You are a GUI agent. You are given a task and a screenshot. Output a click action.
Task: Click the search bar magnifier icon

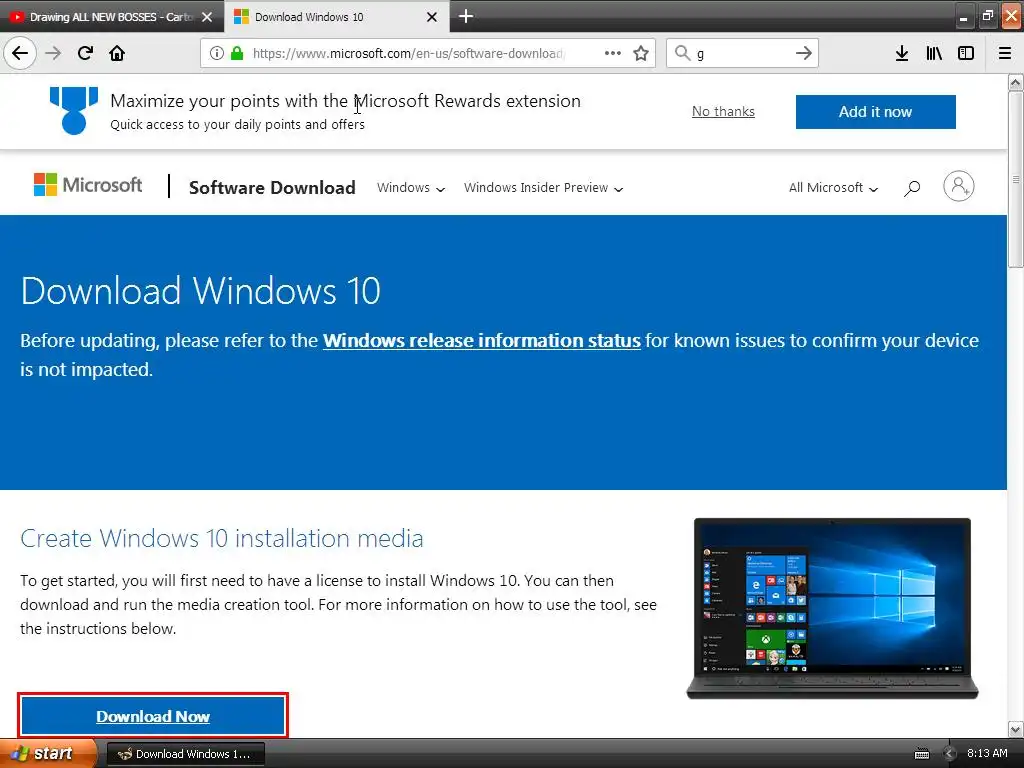click(682, 53)
